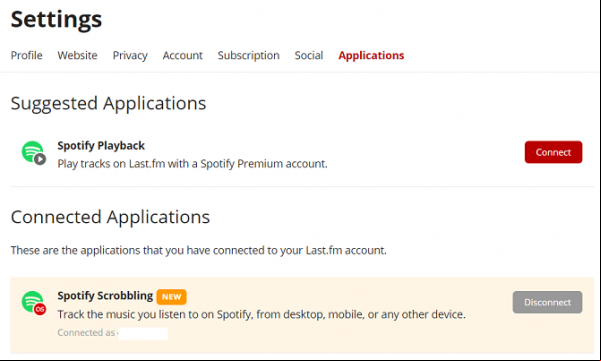Switch to the Website tab
The image size is (601, 361).
pyautogui.click(x=77, y=56)
